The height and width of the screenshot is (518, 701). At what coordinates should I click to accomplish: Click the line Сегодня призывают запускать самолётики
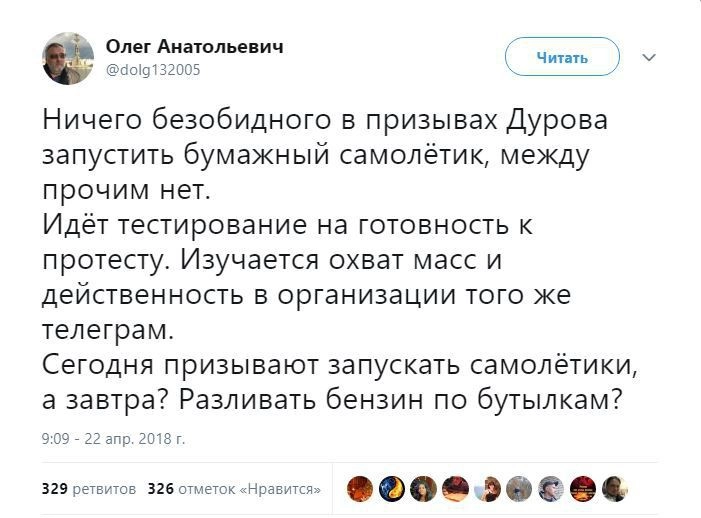pyautogui.click(x=341, y=363)
